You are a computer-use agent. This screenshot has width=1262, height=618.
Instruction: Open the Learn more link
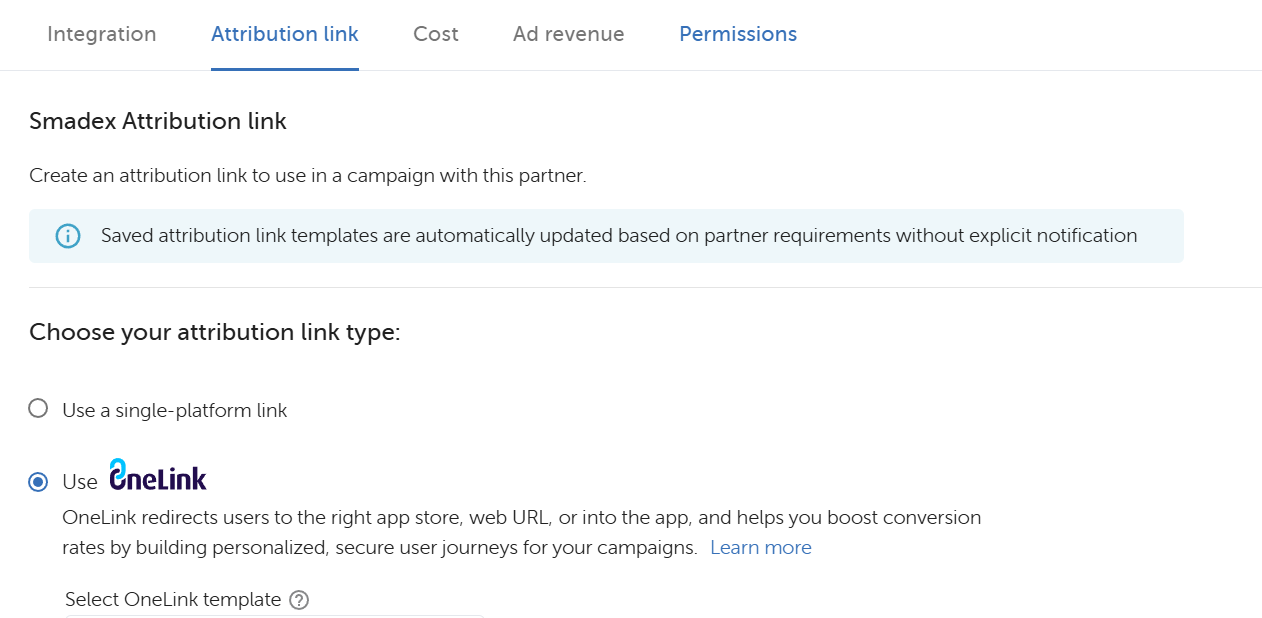click(x=760, y=547)
